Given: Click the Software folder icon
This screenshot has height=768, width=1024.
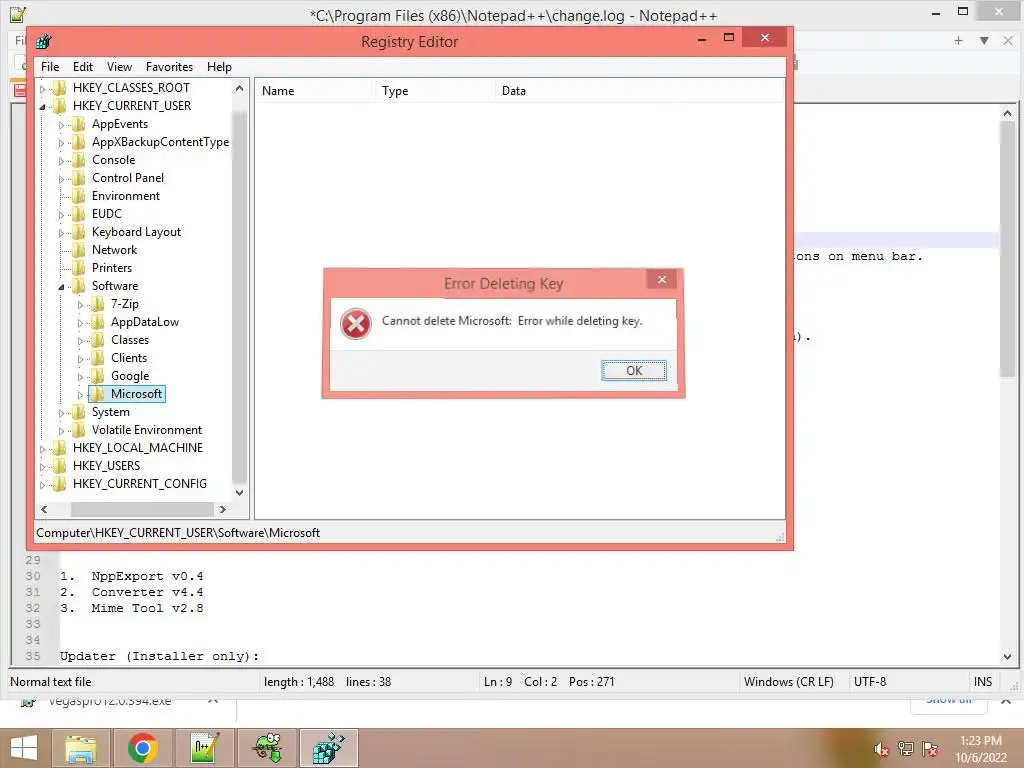Looking at the screenshot, I should tap(78, 285).
